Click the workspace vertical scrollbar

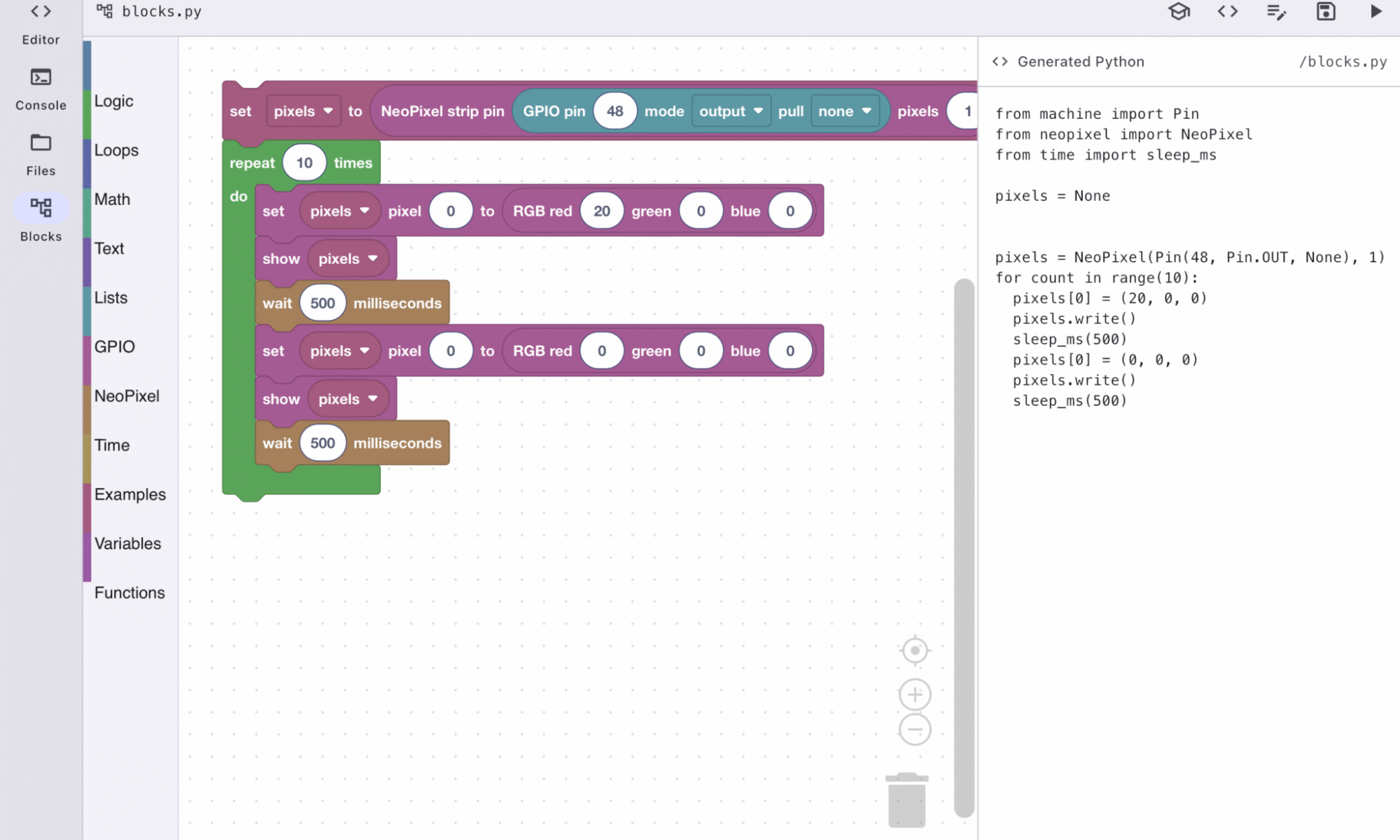pos(964,548)
